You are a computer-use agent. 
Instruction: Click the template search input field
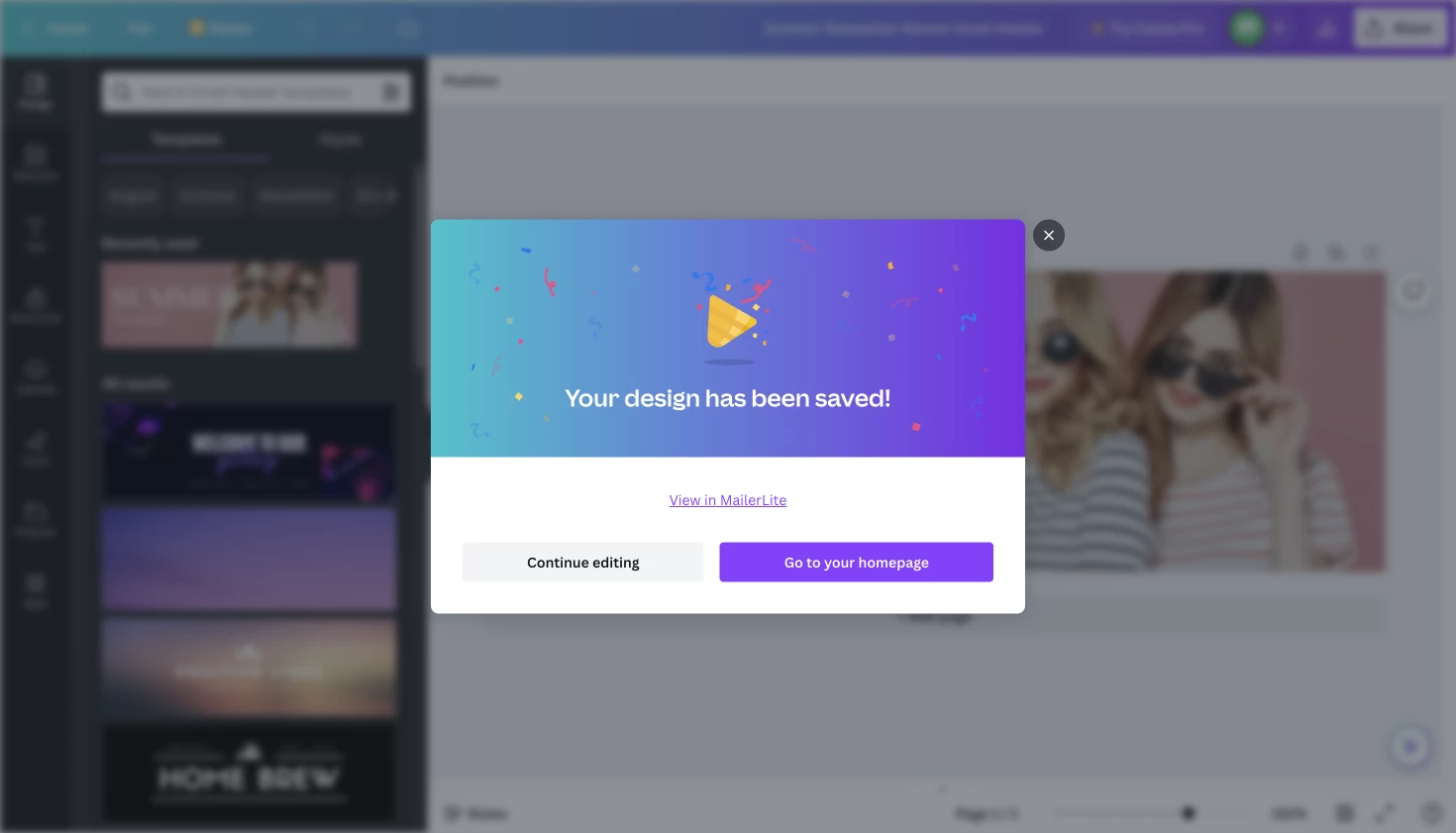(246, 92)
